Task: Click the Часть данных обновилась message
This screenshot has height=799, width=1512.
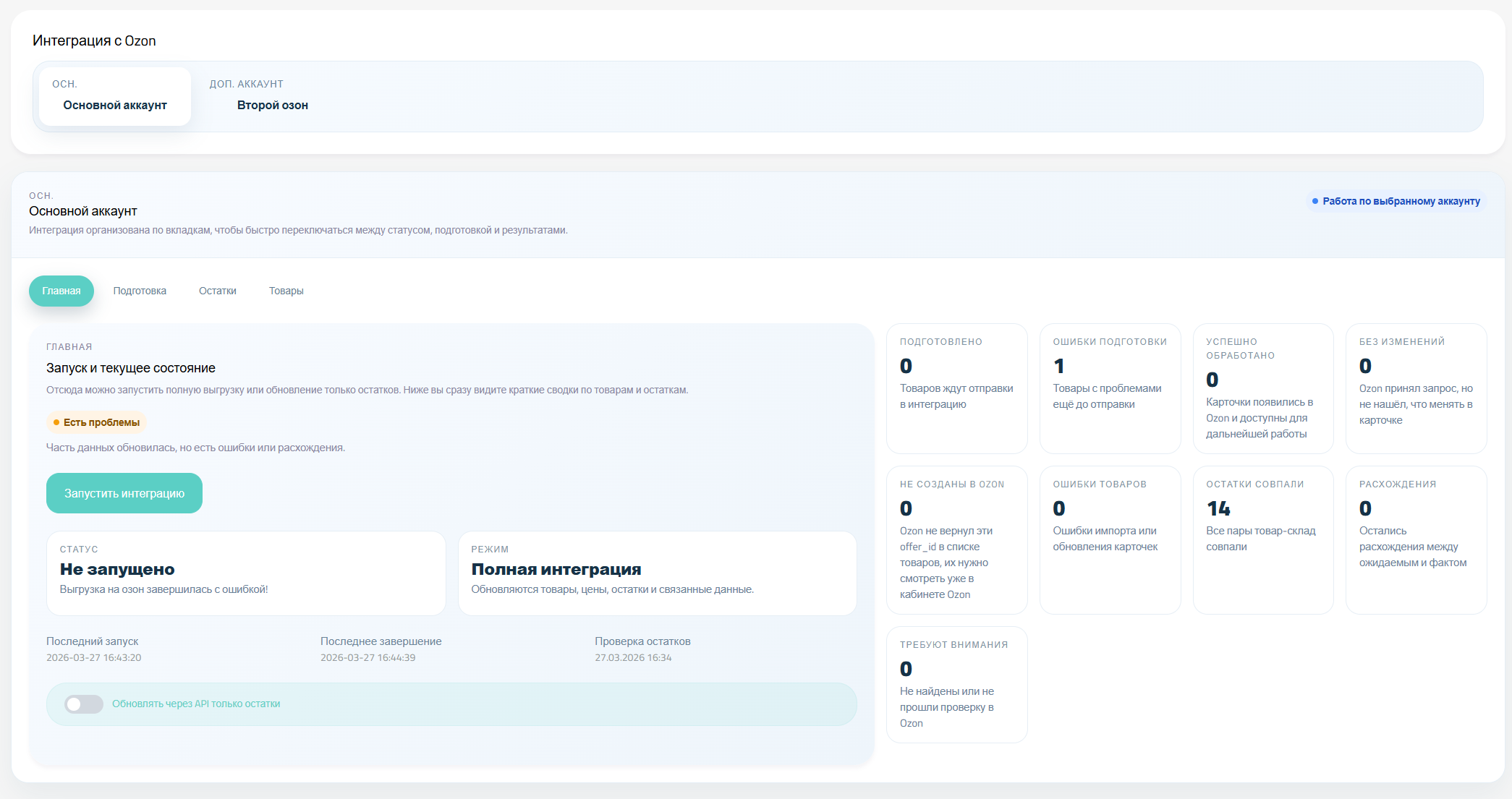Action: click(195, 448)
